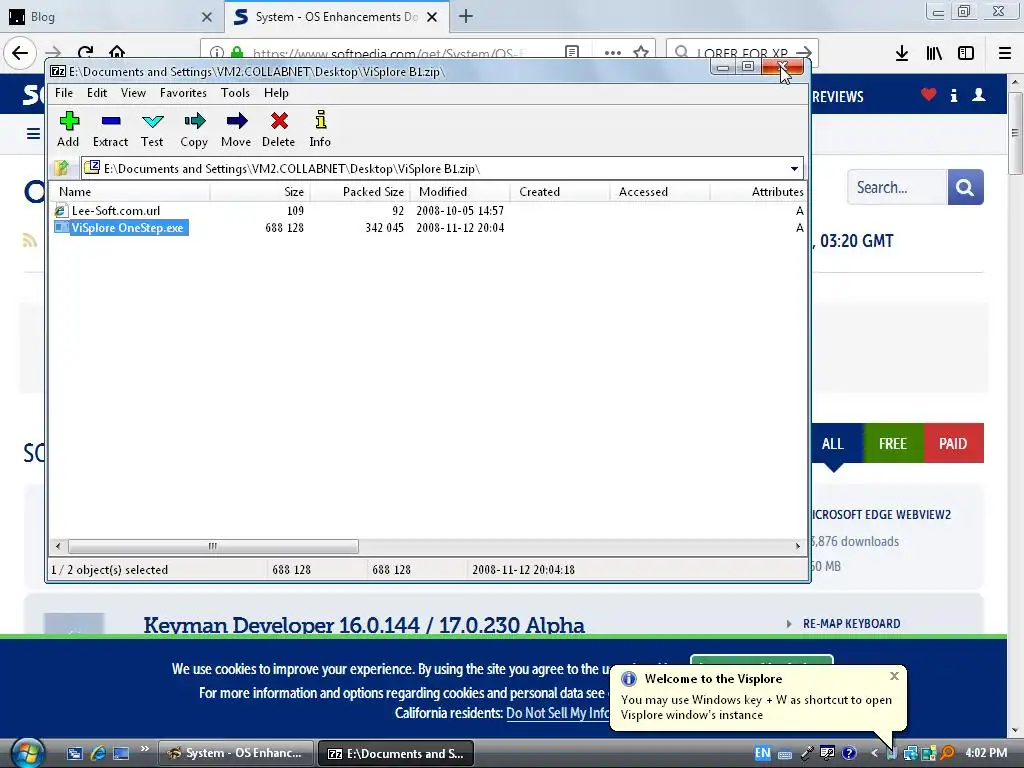This screenshot has height=768, width=1024.
Task: Open the Tools menu in 7-Zip
Action: coord(235,93)
